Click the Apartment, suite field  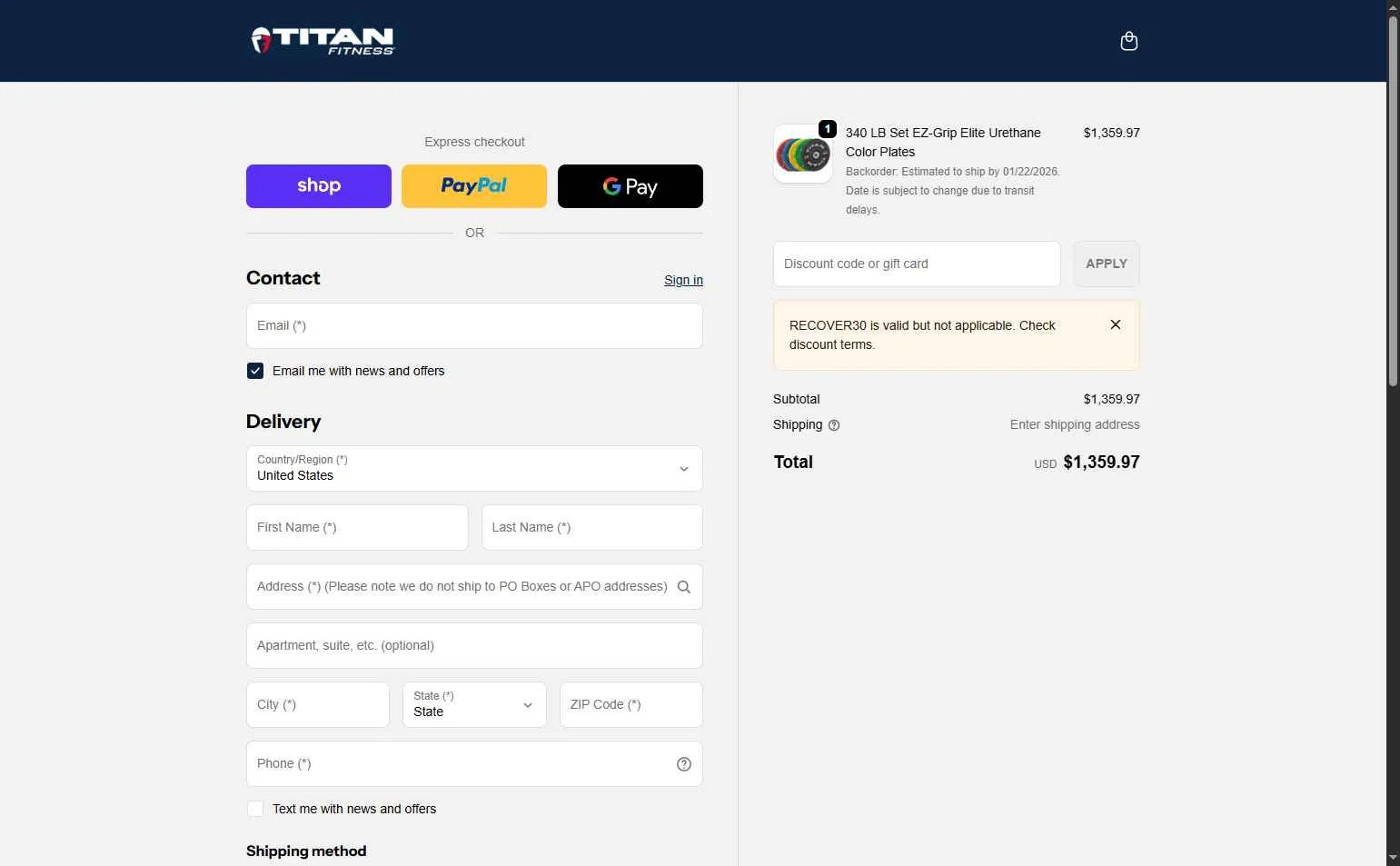click(474, 646)
